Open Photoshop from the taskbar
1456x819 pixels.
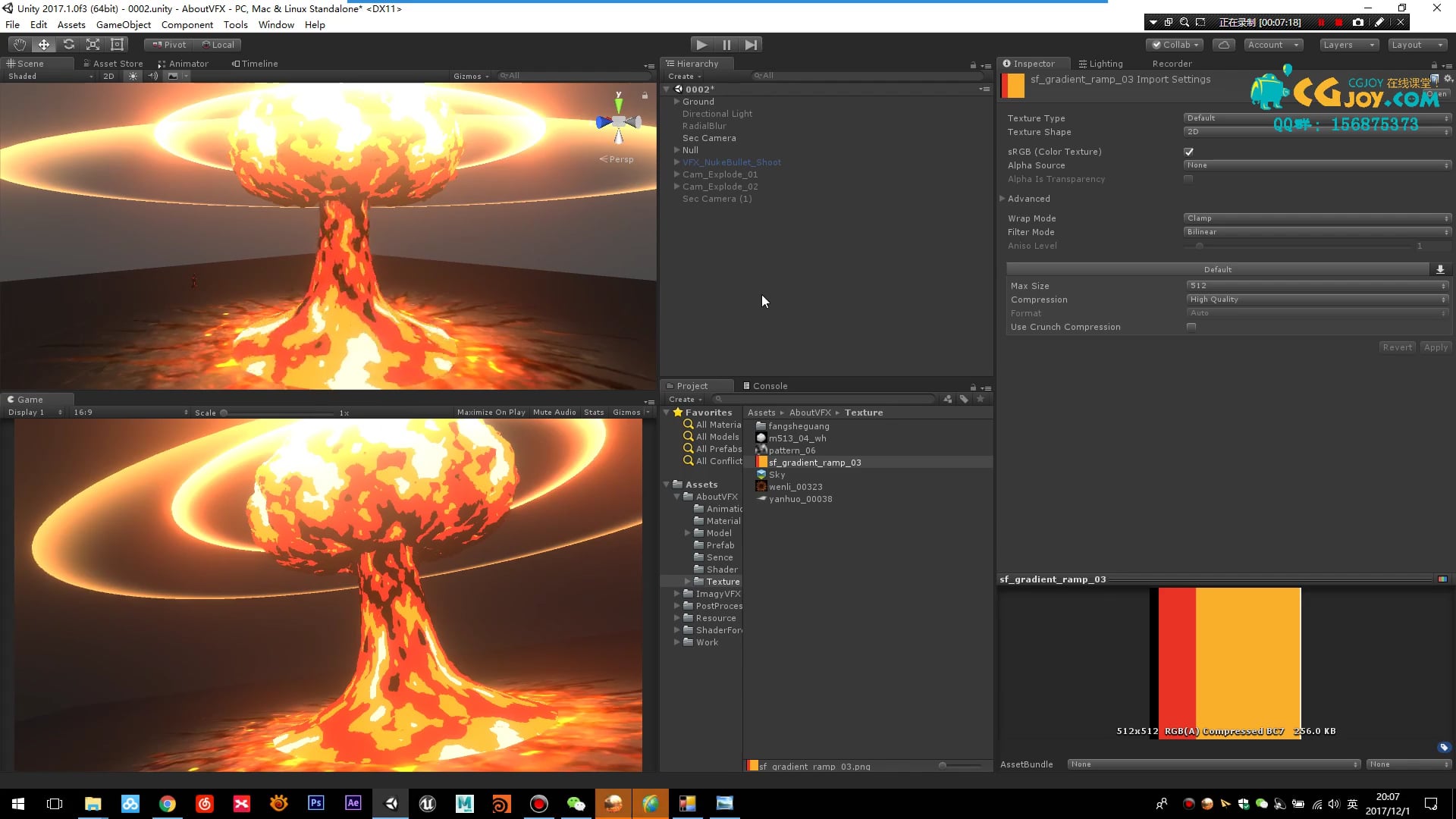coord(315,803)
